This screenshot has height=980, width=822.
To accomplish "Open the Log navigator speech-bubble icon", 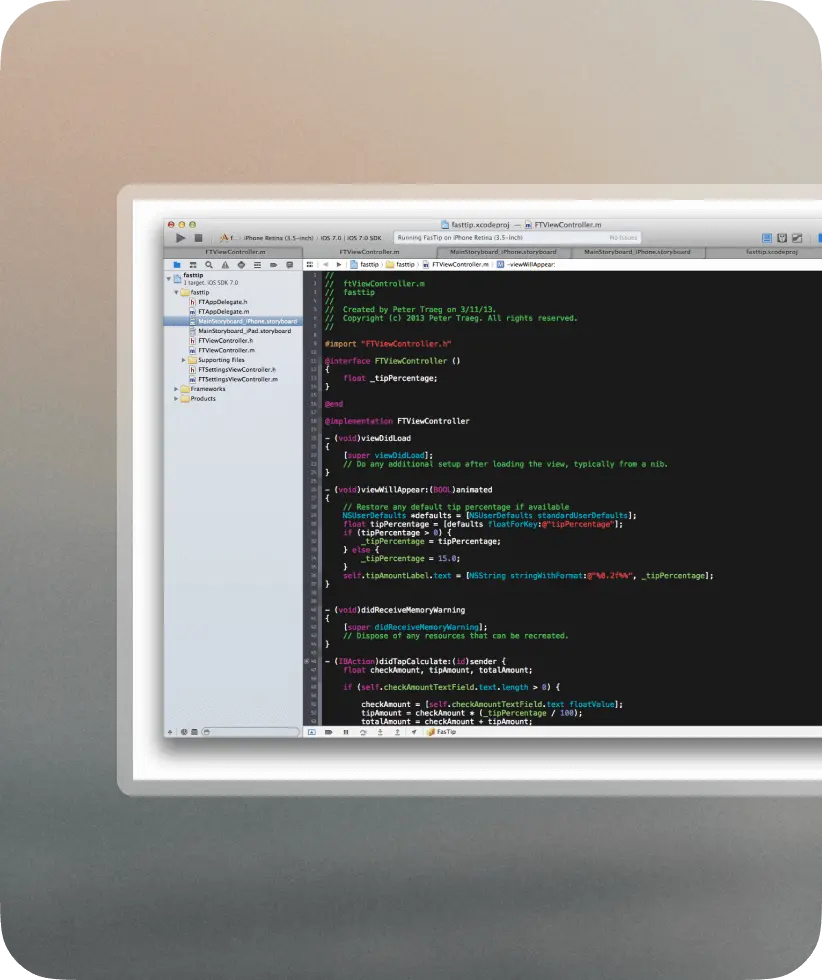I will click(x=289, y=265).
